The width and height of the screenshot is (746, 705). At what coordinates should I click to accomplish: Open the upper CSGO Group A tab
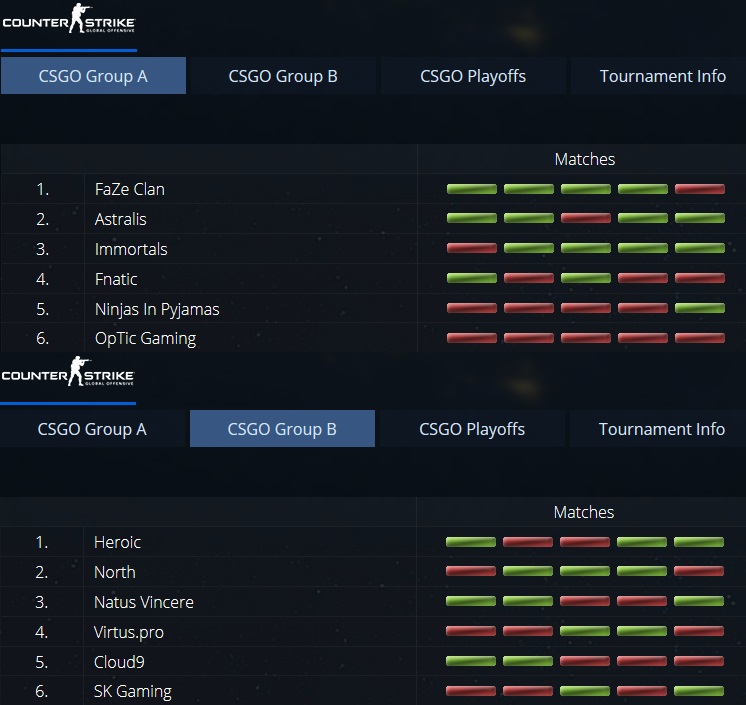click(93, 76)
